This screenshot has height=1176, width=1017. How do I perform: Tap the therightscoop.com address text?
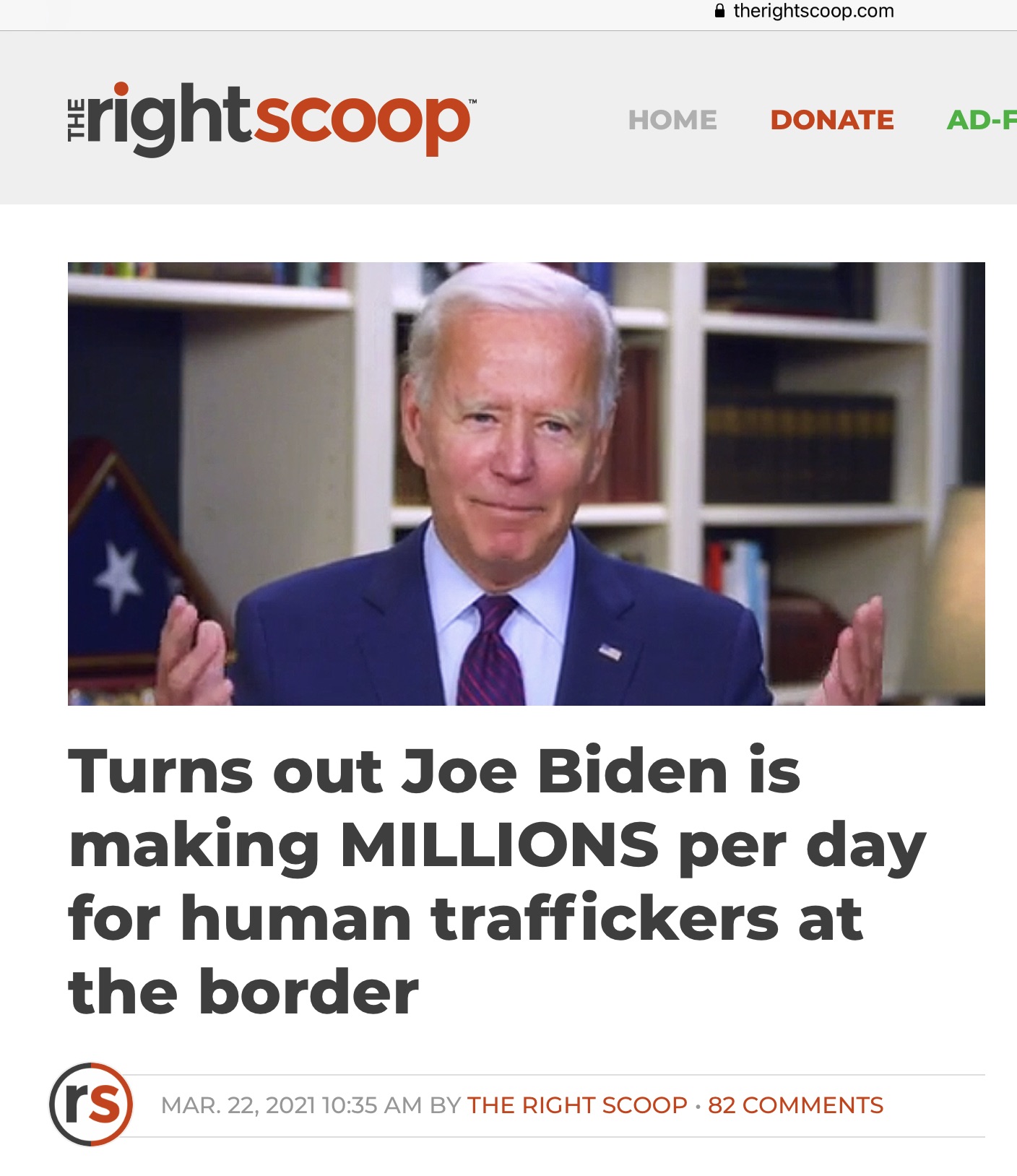point(813,11)
